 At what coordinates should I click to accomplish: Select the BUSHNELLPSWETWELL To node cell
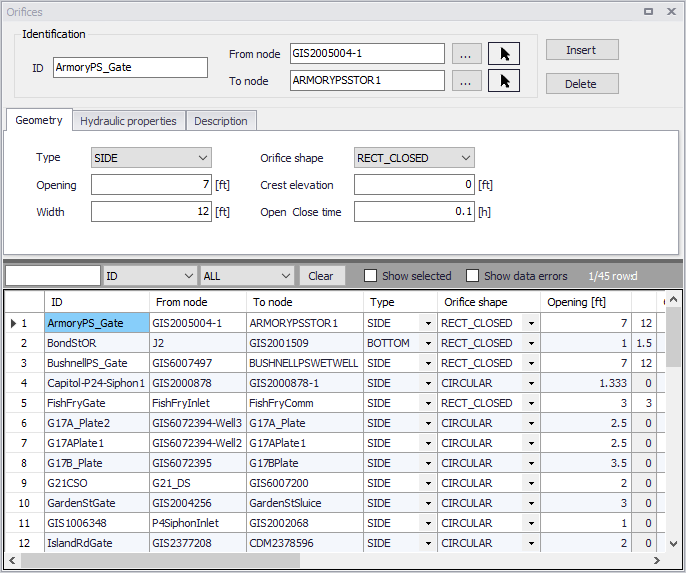(305, 363)
